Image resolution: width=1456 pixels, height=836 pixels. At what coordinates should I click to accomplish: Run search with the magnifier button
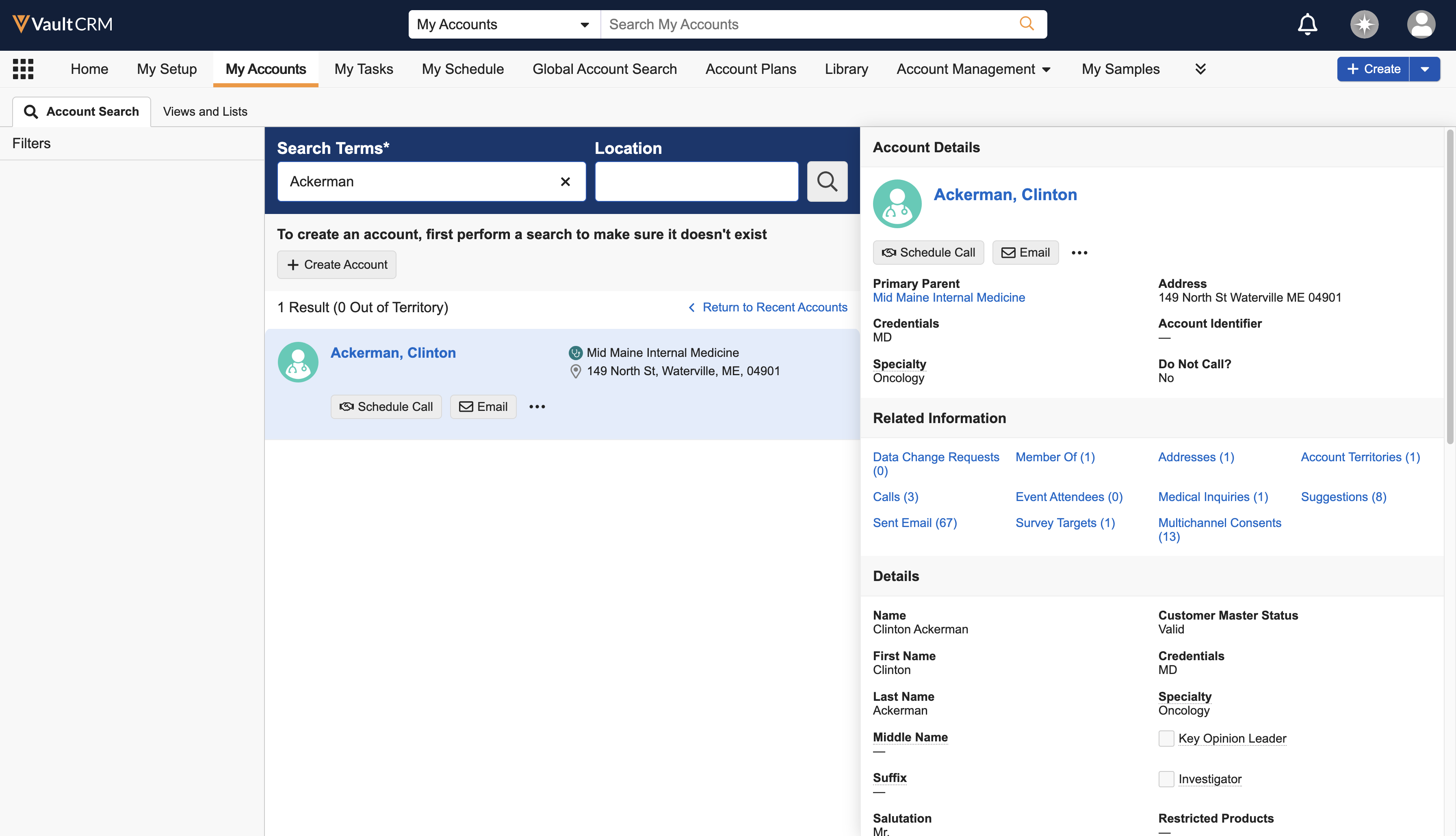click(827, 181)
